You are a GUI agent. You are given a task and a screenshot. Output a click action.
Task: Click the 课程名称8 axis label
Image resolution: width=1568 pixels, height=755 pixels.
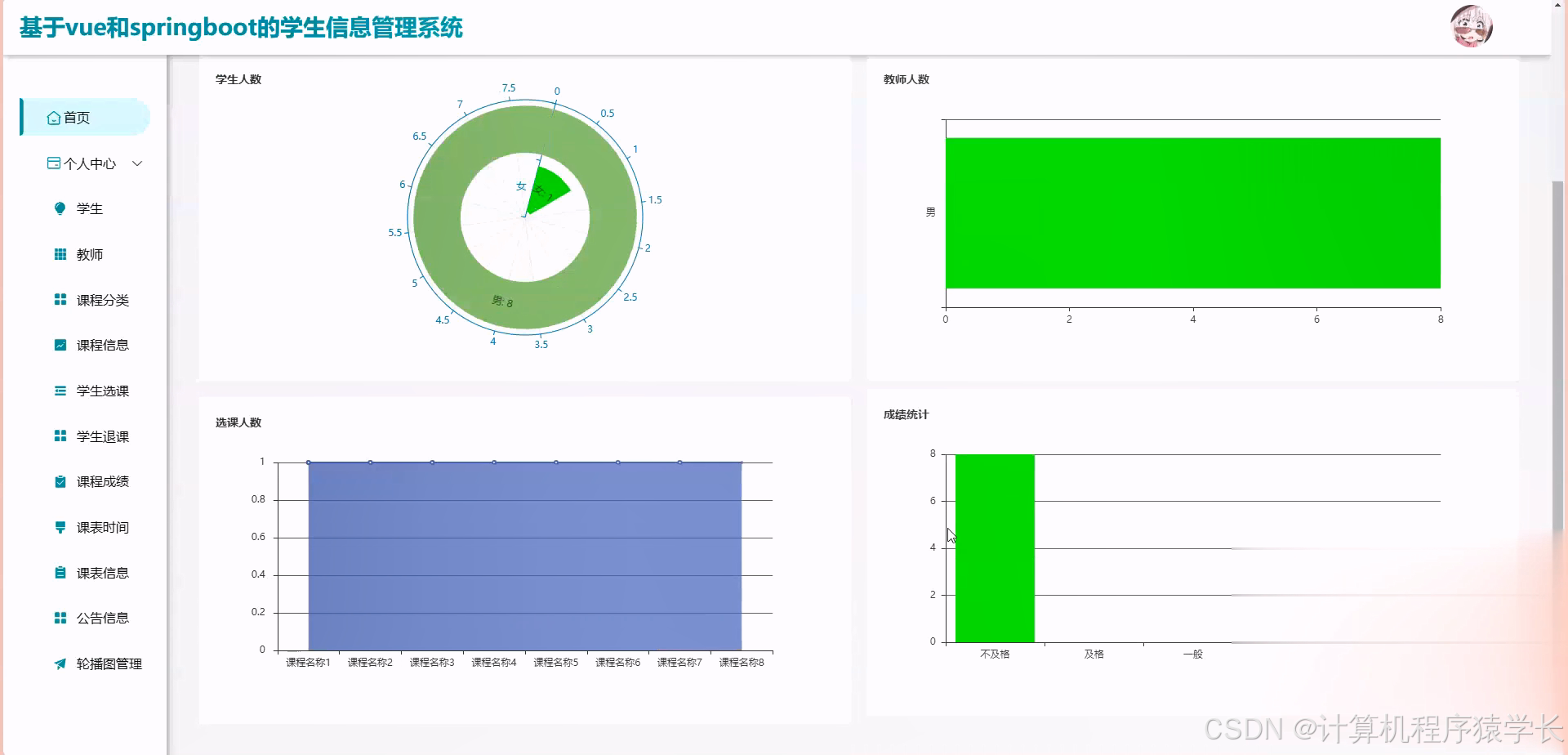(x=742, y=662)
